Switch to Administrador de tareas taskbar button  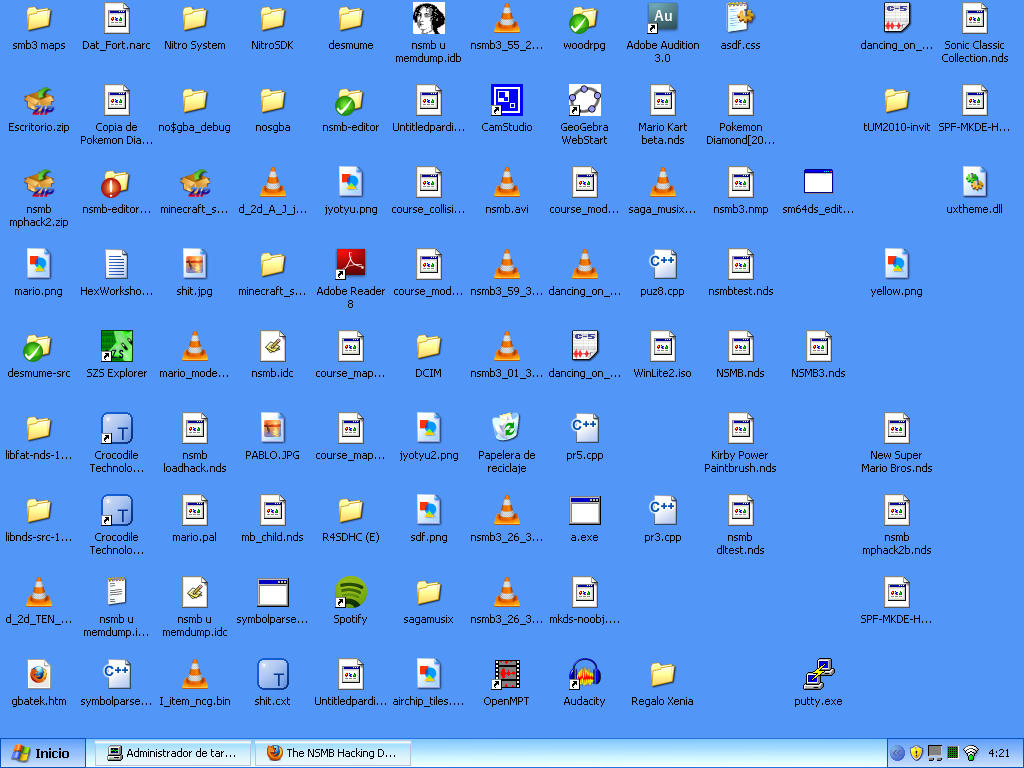(x=171, y=753)
